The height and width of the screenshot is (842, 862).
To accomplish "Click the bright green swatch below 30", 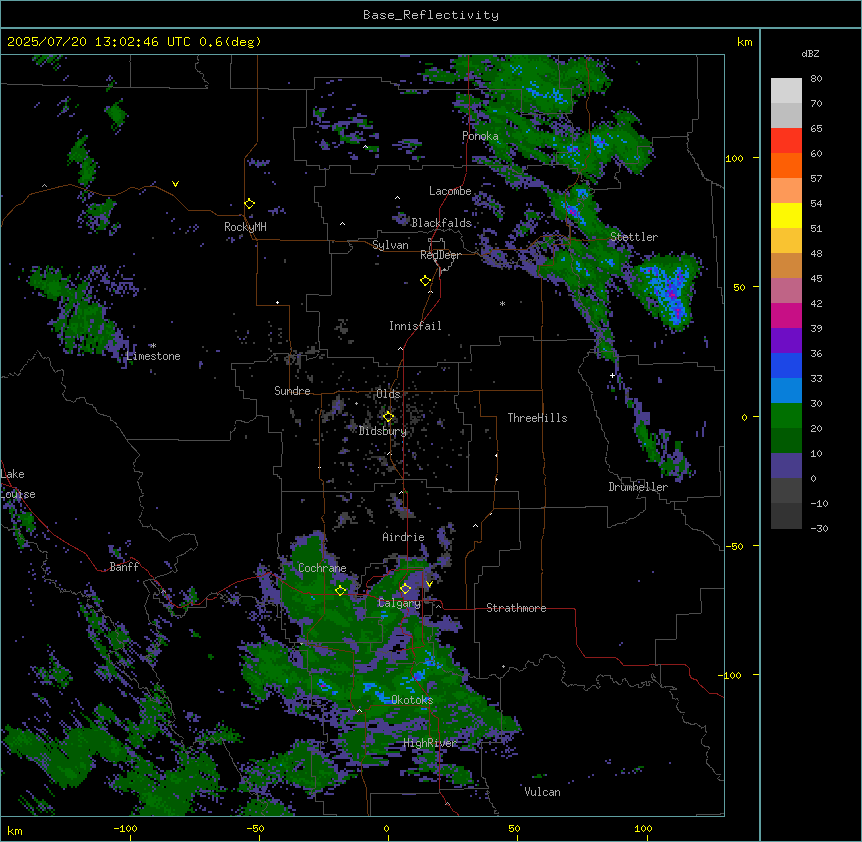I will click(x=786, y=416).
